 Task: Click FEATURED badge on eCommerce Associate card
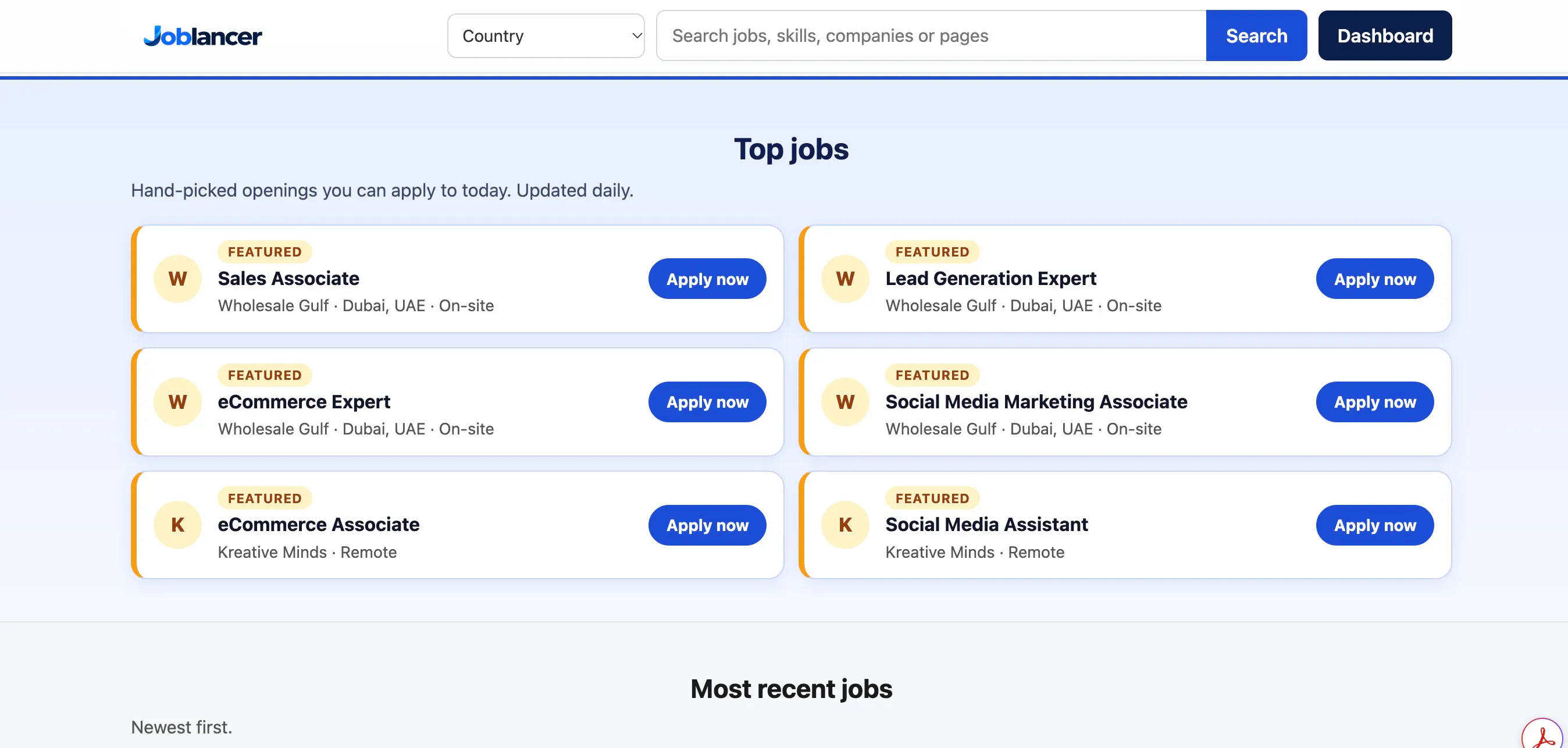(265, 498)
